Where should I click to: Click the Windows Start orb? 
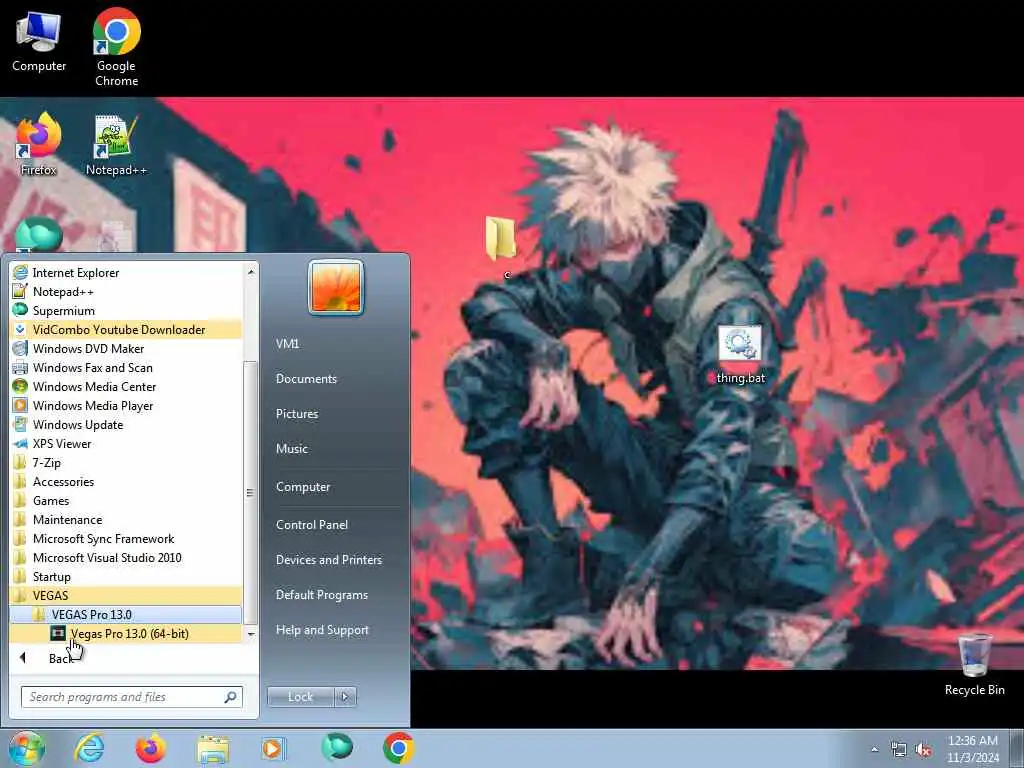click(26, 748)
